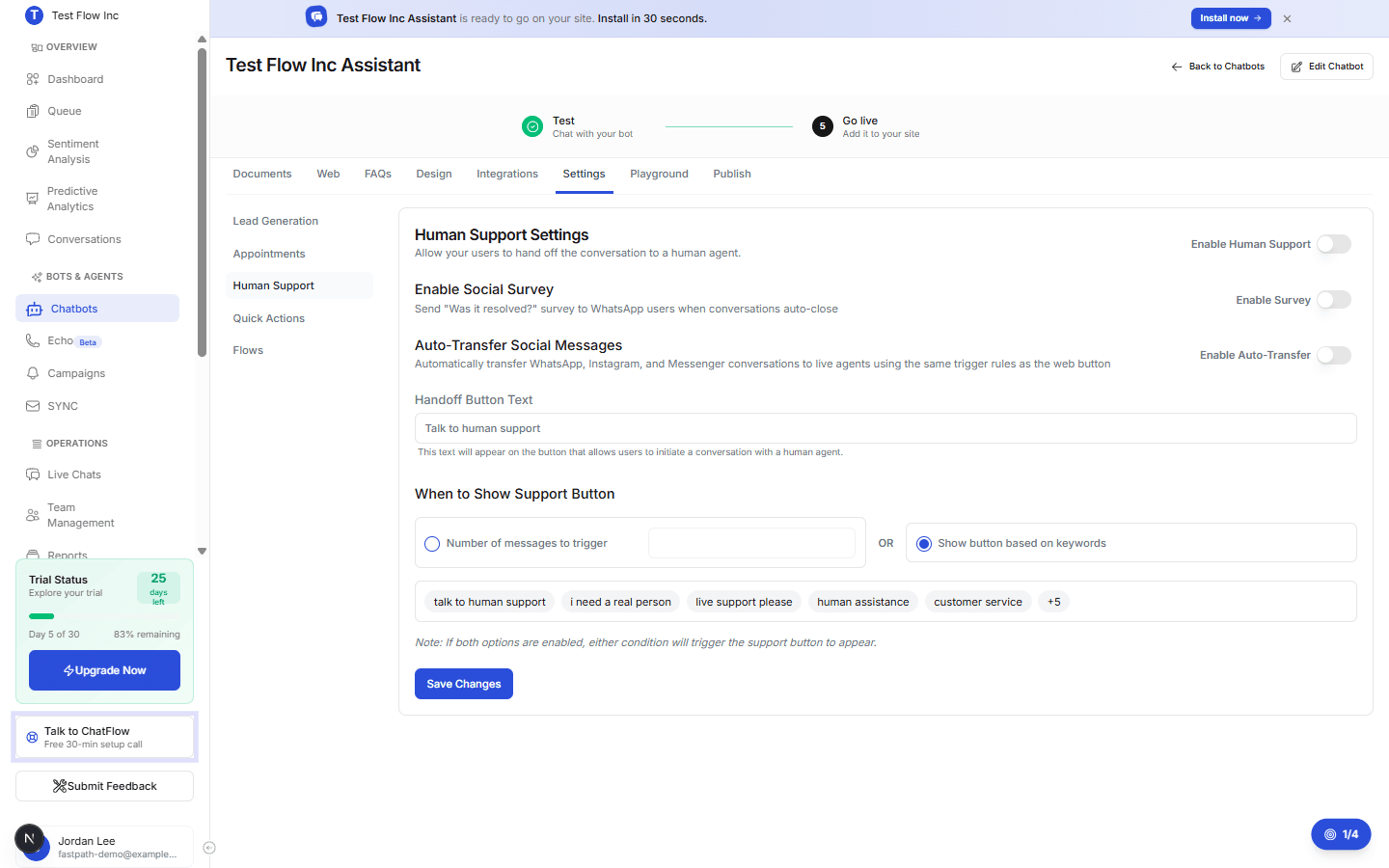Screen dimensions: 1389x868
Task: Dismiss the install banner with the X
Action: pyautogui.click(x=1287, y=18)
